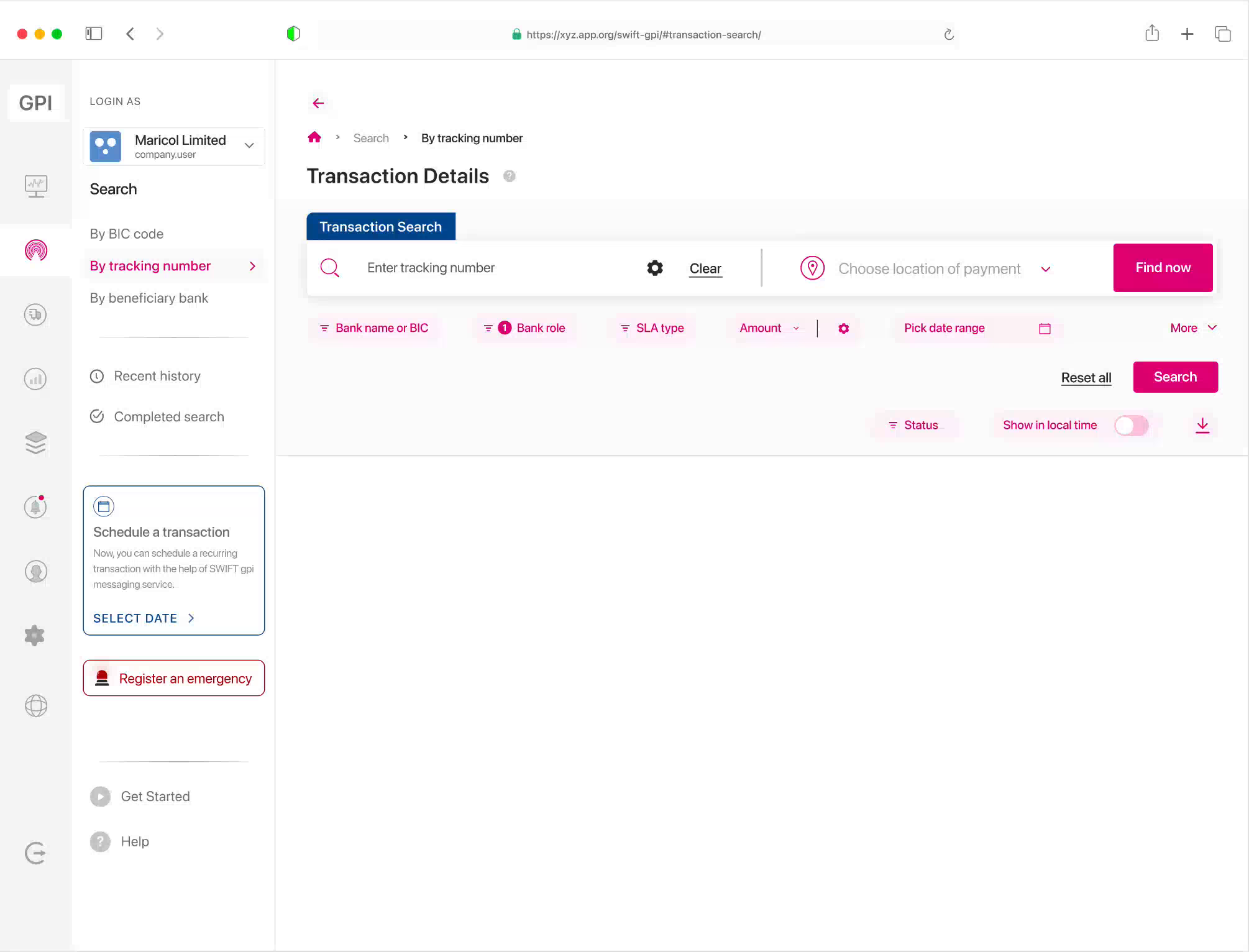Open the Status filter
Viewport: 1249px width, 952px height.
coord(915,424)
